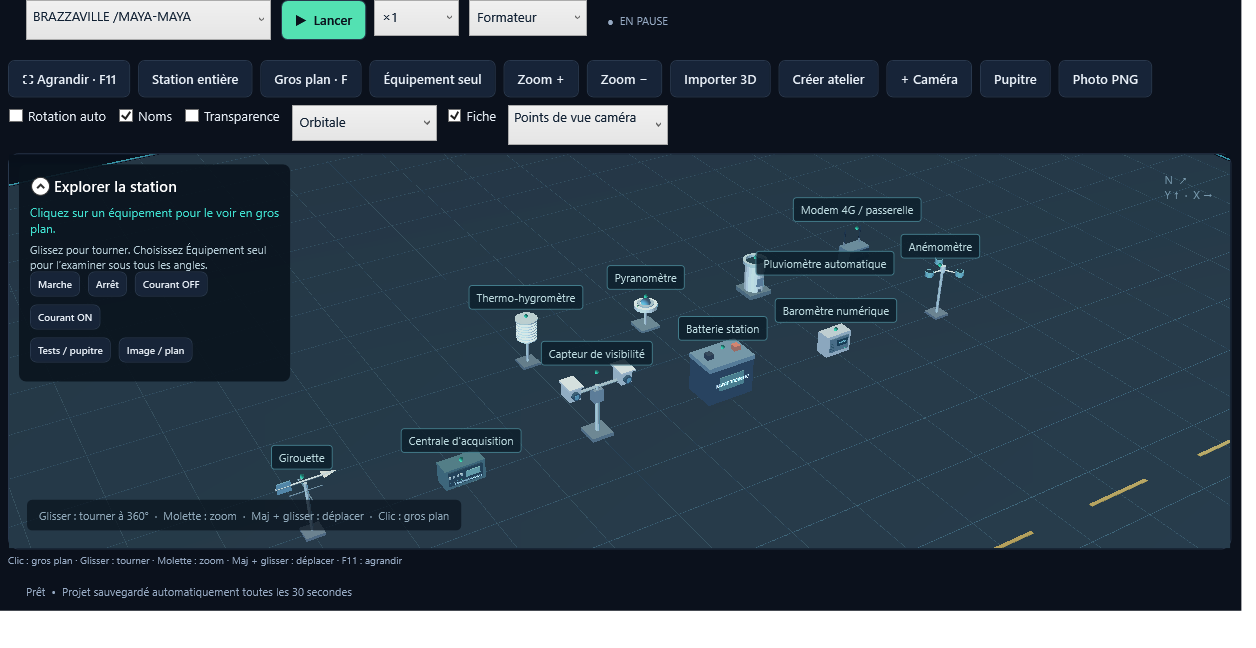
Task: Click the Gros plan · F button
Action: pos(311,79)
